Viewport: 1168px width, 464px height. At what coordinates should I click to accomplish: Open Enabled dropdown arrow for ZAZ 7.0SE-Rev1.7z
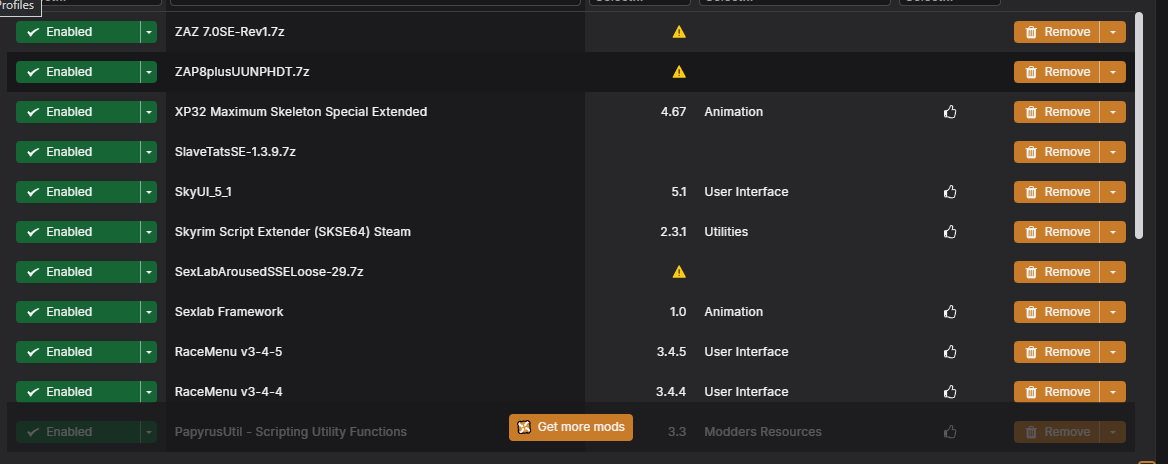[x=149, y=32]
